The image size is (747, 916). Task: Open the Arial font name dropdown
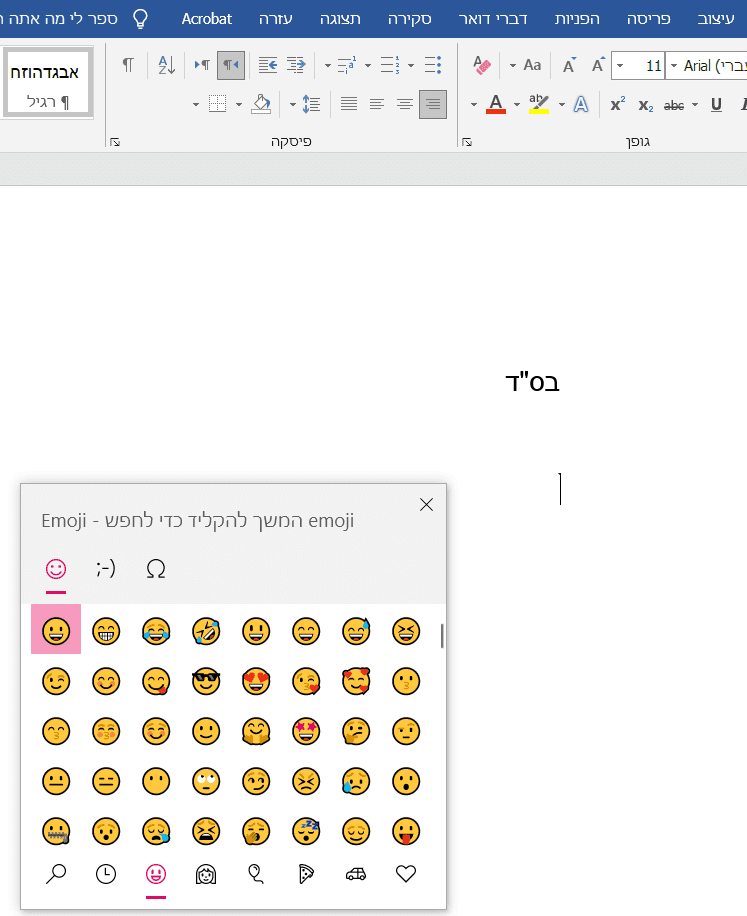pos(673,65)
